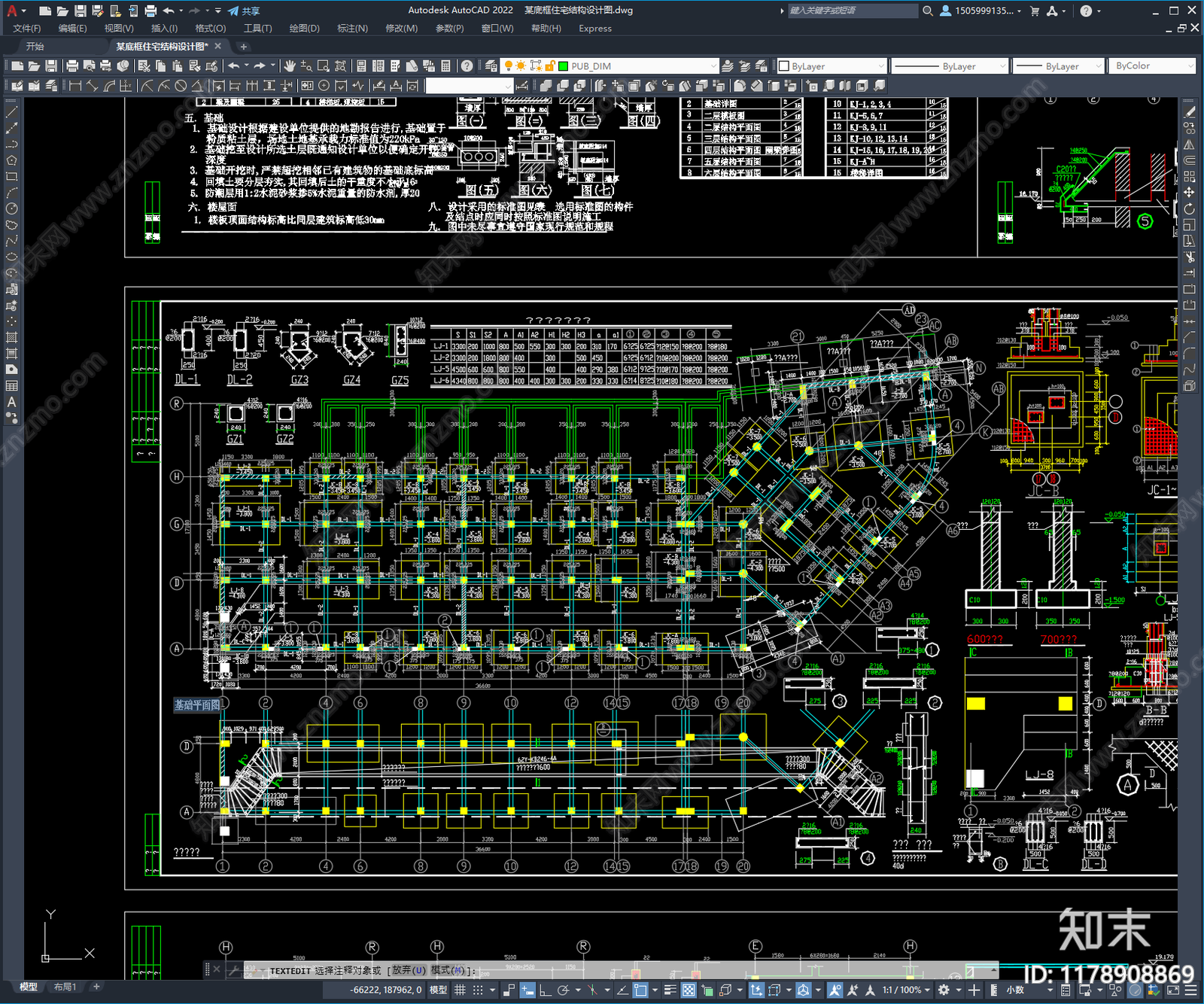Add a new drawing tab with plus
Viewport: 1204px width, 1004px height.
(243, 47)
